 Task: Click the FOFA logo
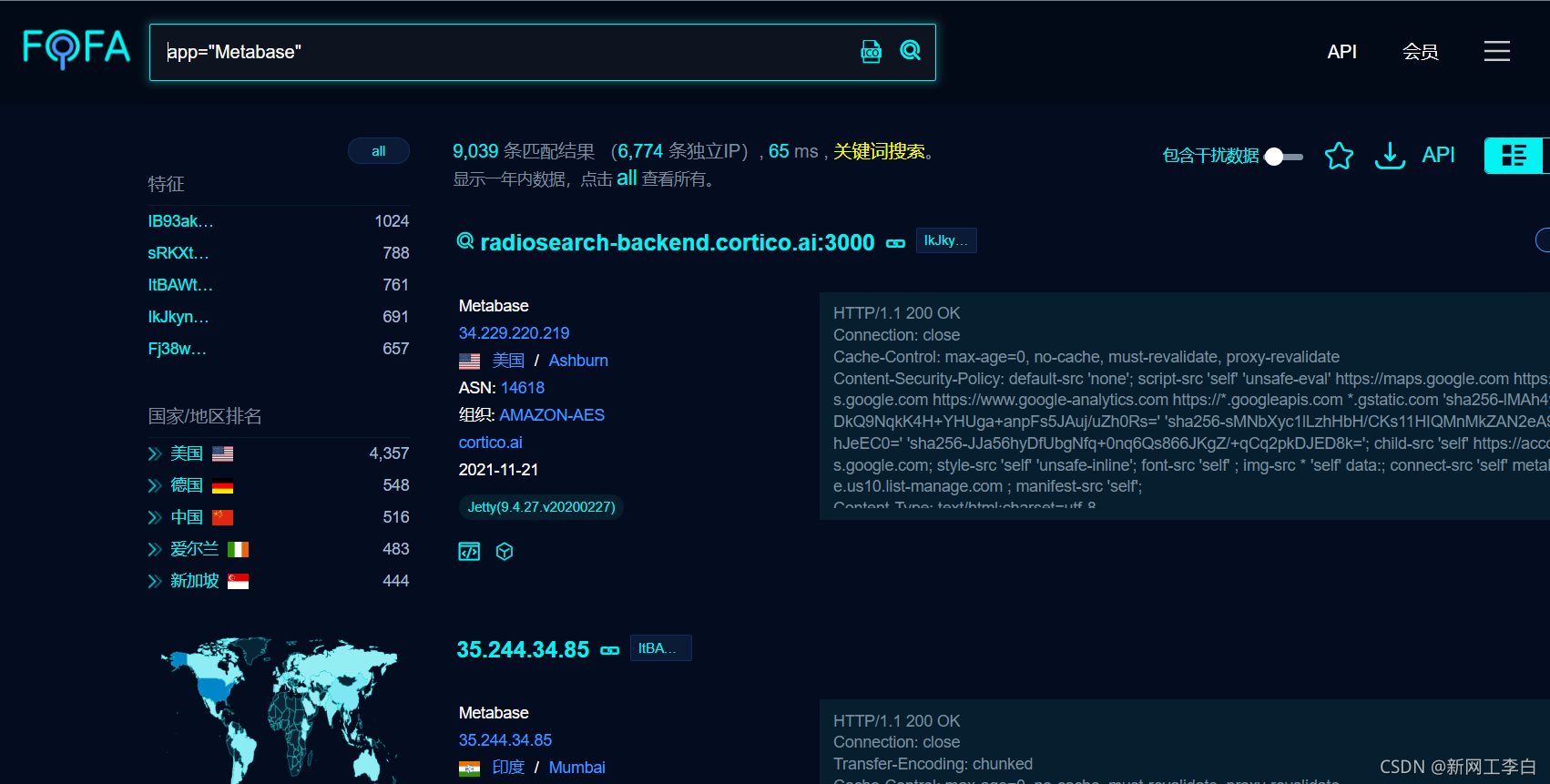[x=76, y=48]
